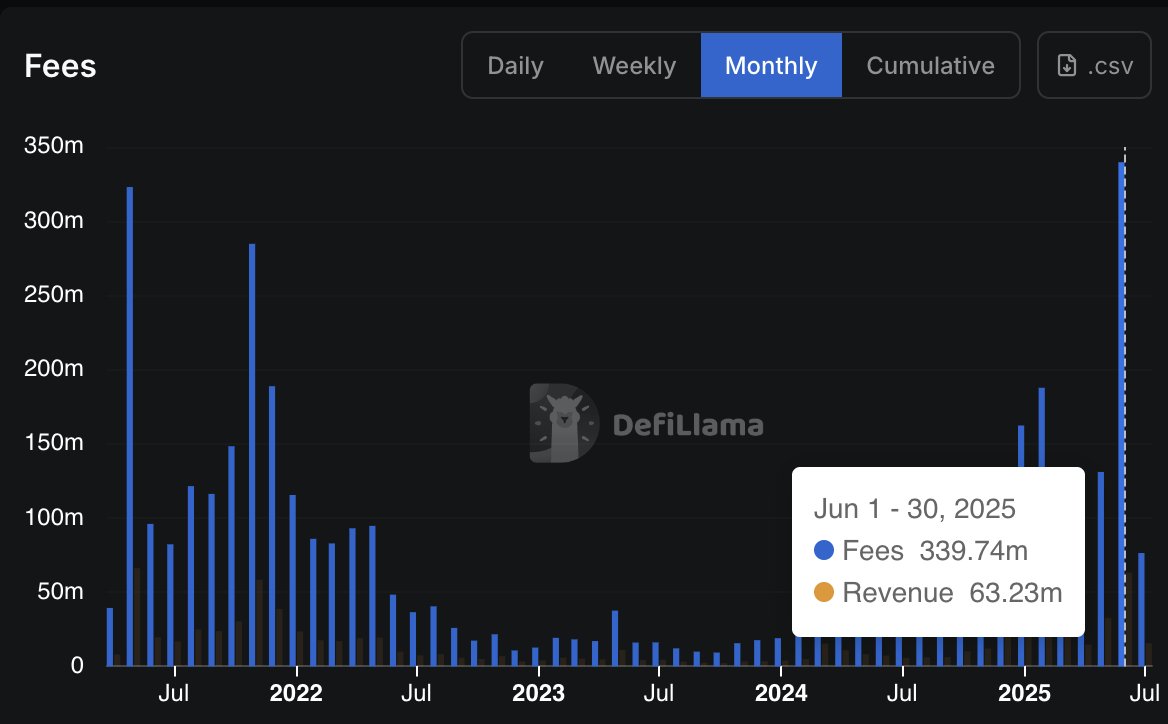Click tooltip date 'Jun 1 - 30, 2025'
The image size is (1168, 724).
[915, 509]
